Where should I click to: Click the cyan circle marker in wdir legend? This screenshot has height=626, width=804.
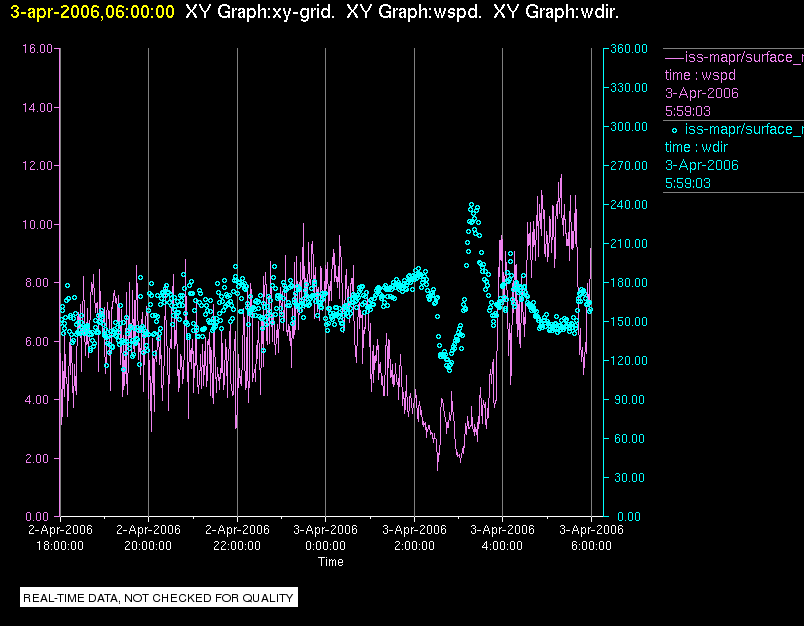674,130
